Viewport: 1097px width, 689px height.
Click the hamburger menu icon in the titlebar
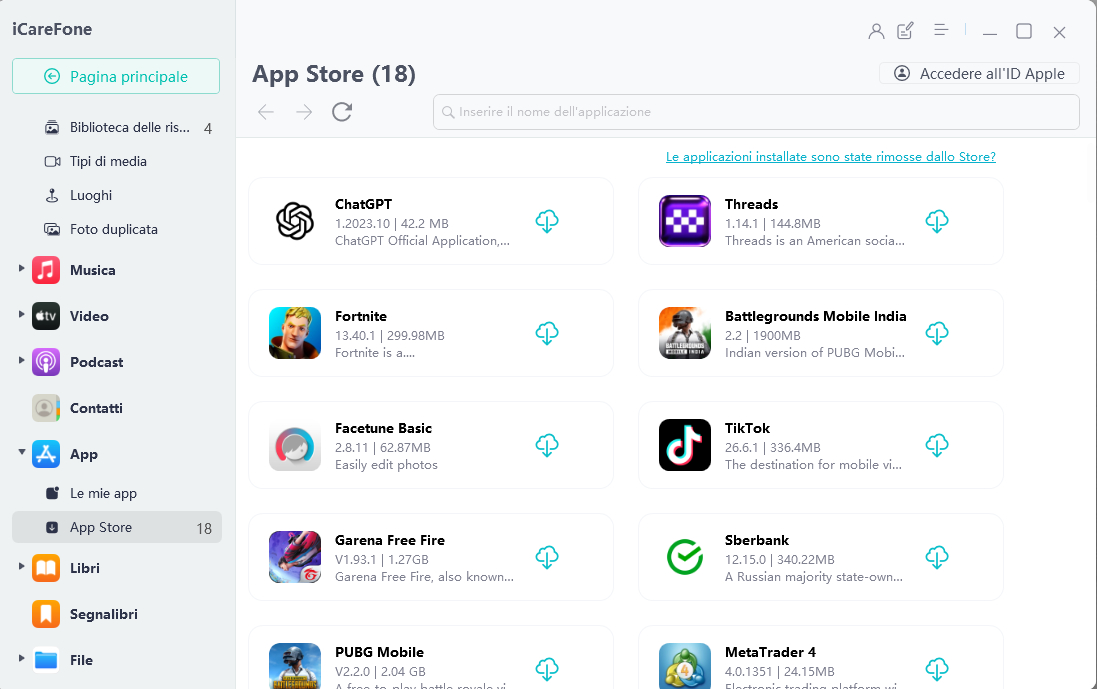click(941, 30)
